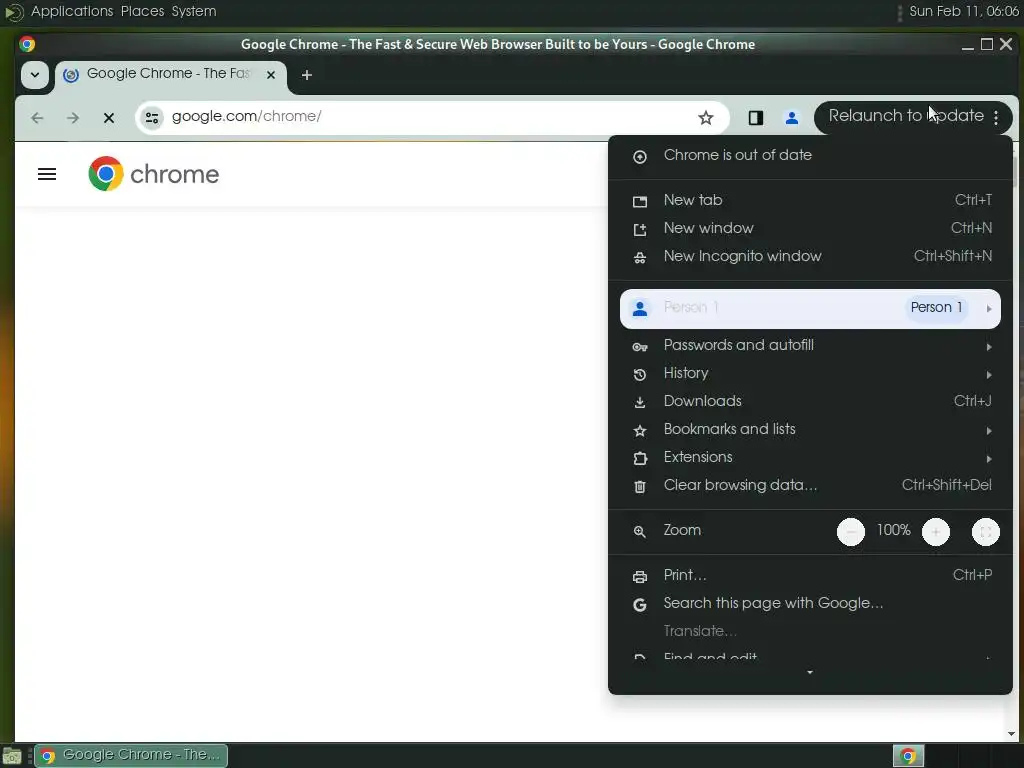Close the Google Chrome tab
Image resolution: width=1024 pixels, height=768 pixels.
[270, 75]
